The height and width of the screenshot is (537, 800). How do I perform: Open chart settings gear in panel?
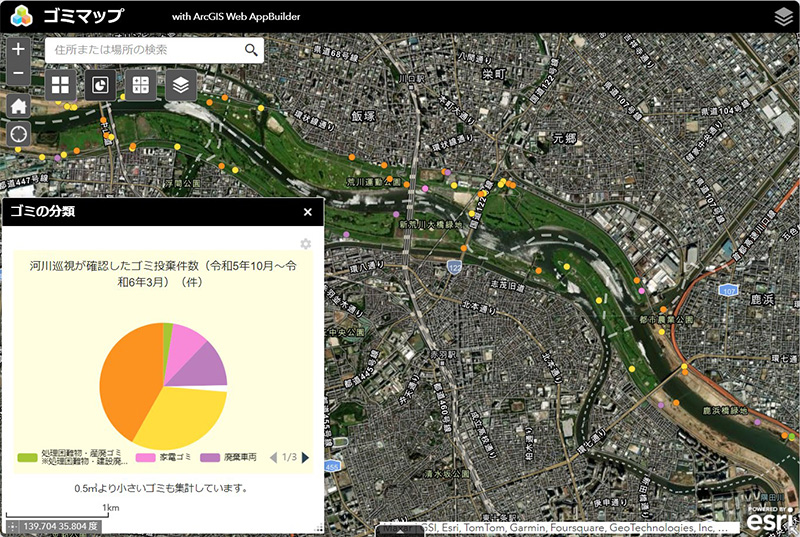click(306, 244)
